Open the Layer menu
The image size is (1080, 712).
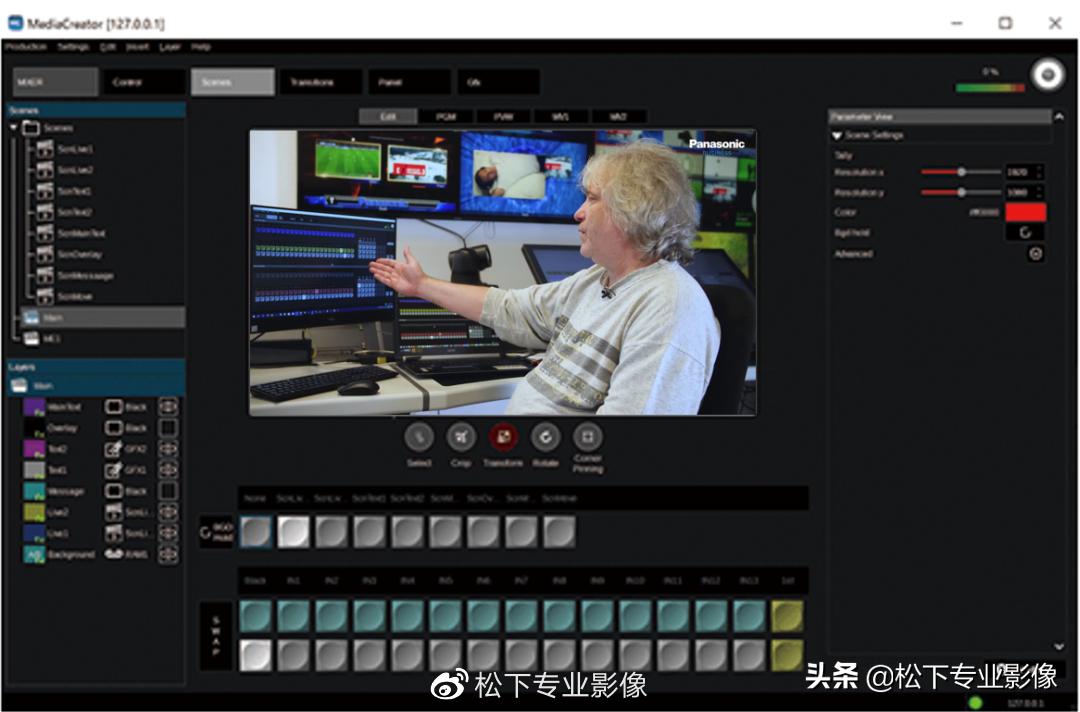169,47
